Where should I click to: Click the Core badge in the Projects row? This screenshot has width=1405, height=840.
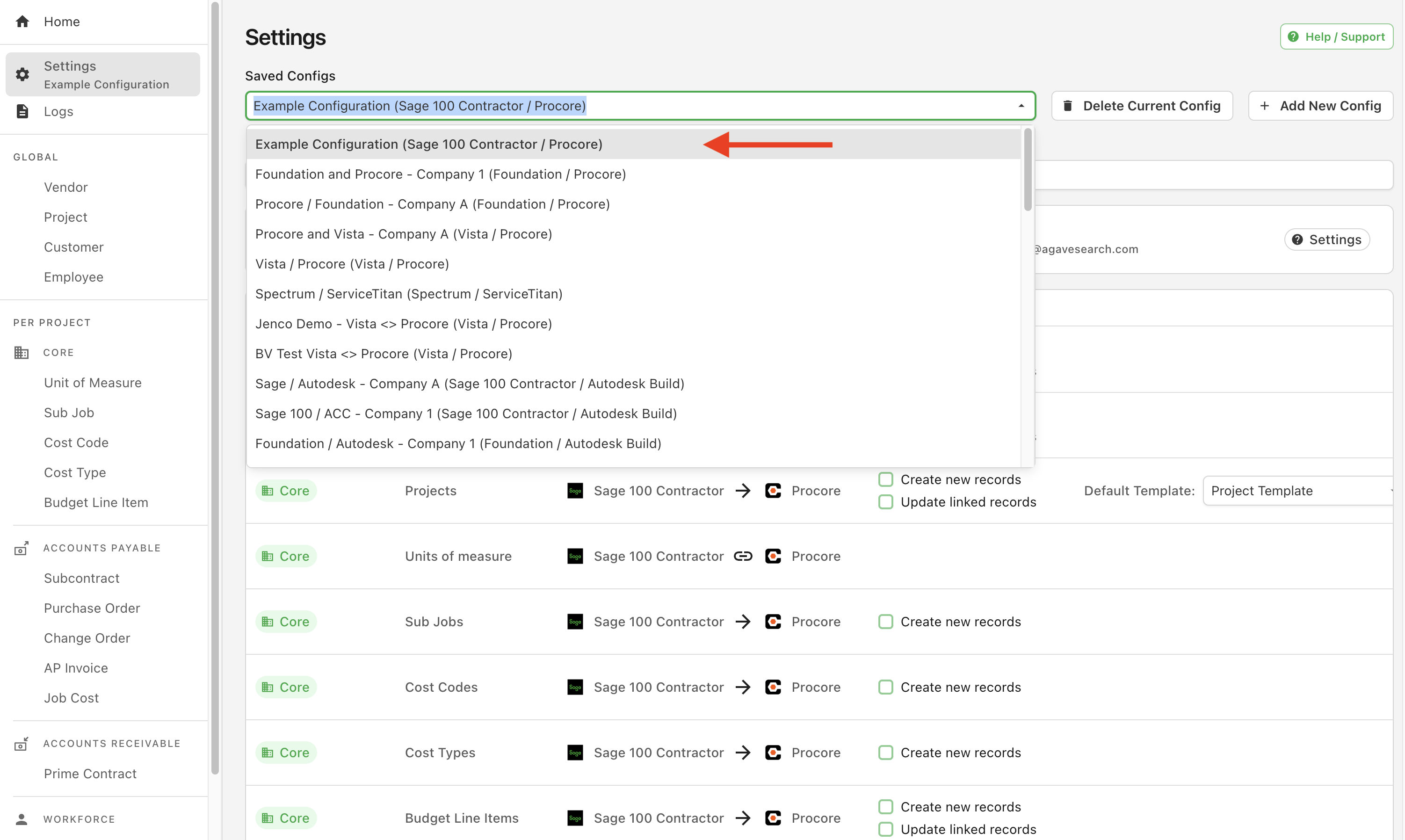point(286,491)
